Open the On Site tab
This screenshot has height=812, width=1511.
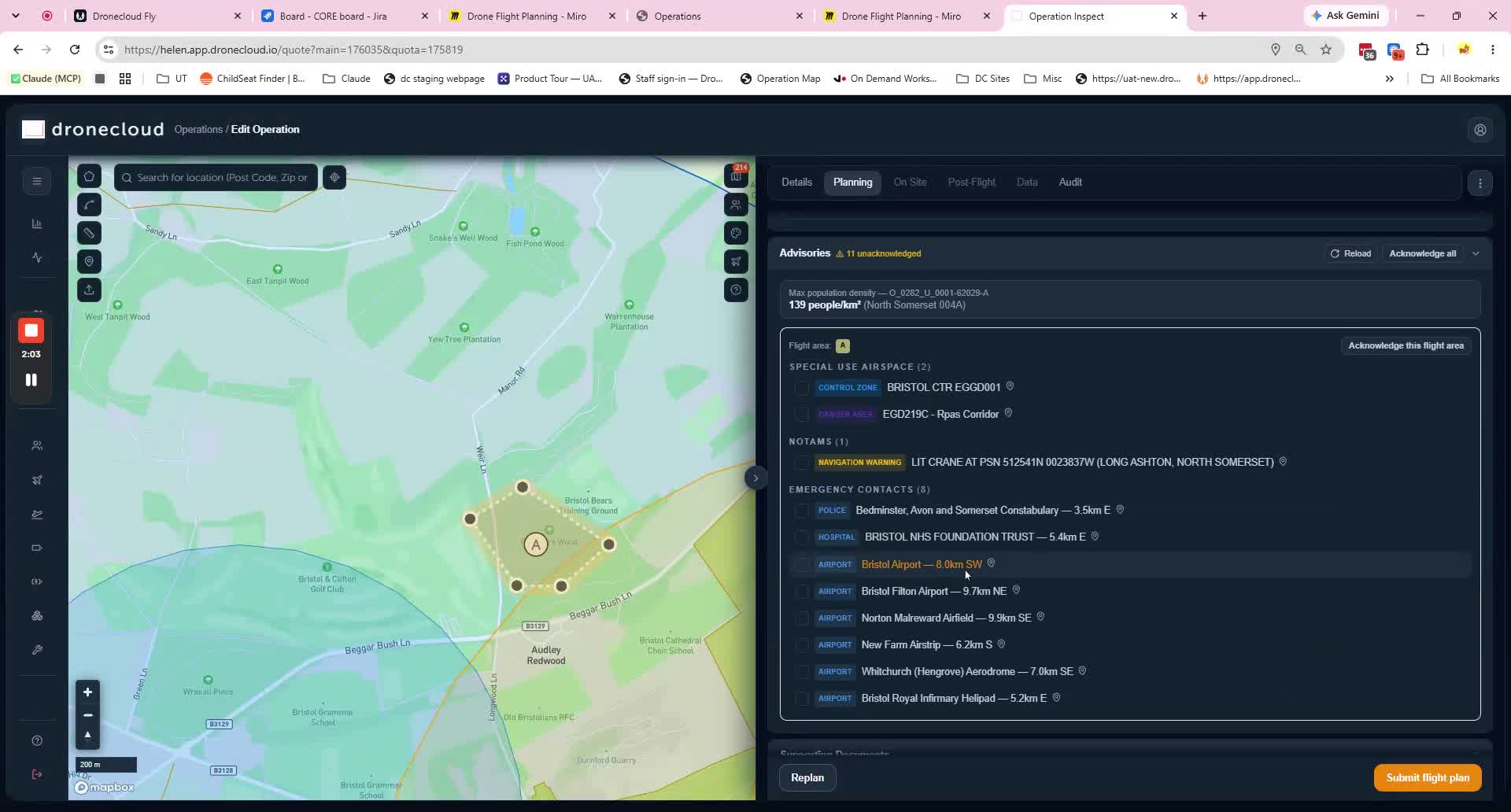coord(910,182)
